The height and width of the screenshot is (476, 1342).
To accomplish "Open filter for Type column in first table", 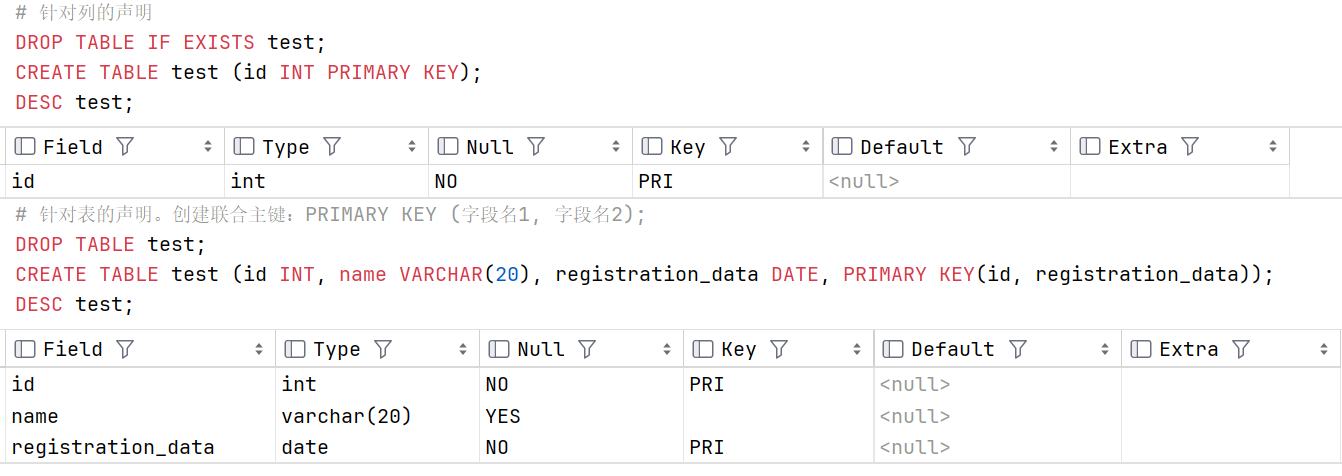I will [x=332, y=147].
